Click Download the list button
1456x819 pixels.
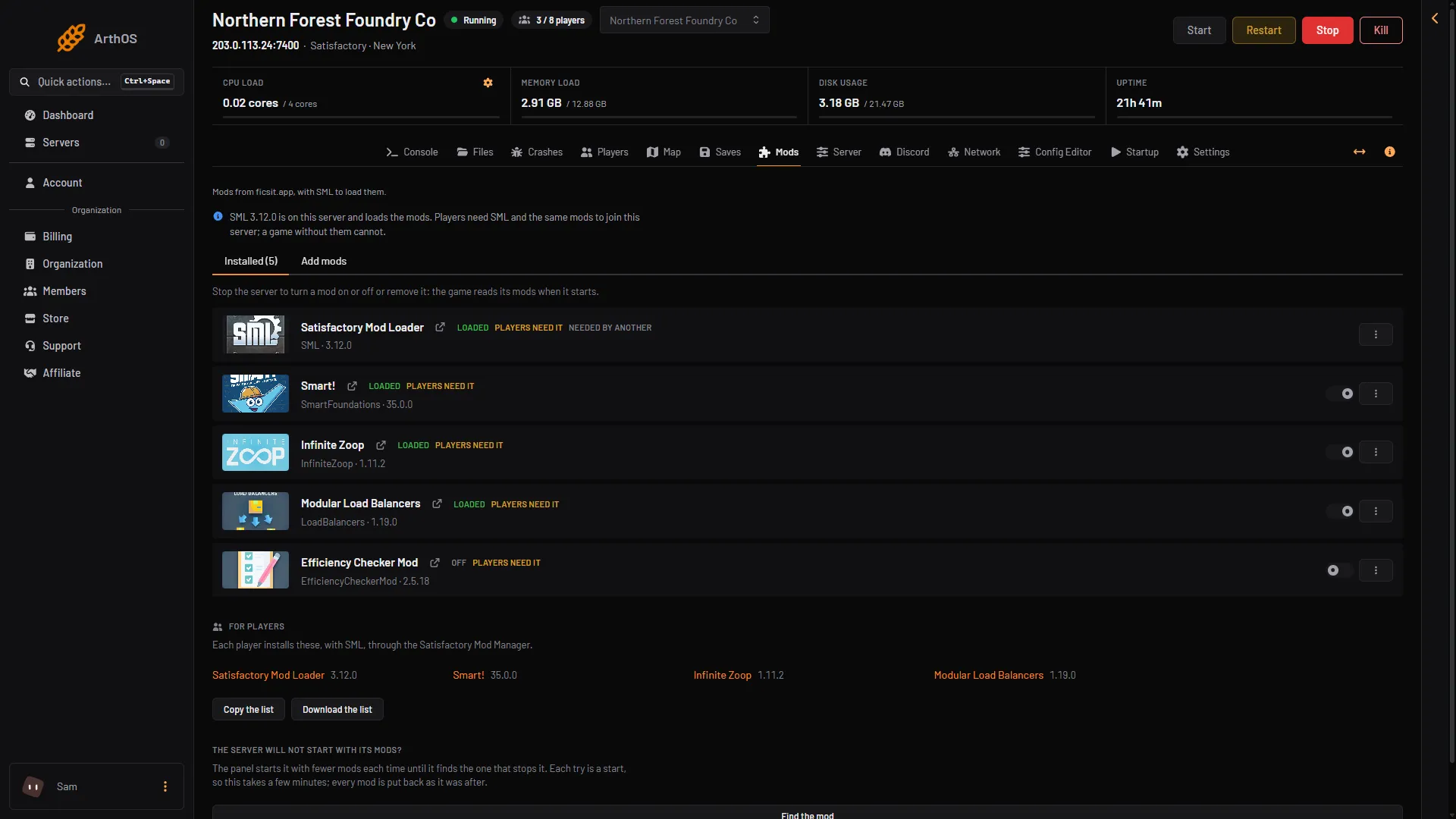[337, 710]
